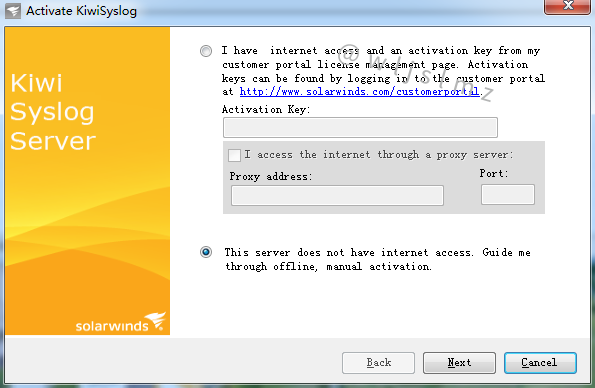595x388 pixels.
Task: Click the Proxy address input field
Action: click(337, 196)
